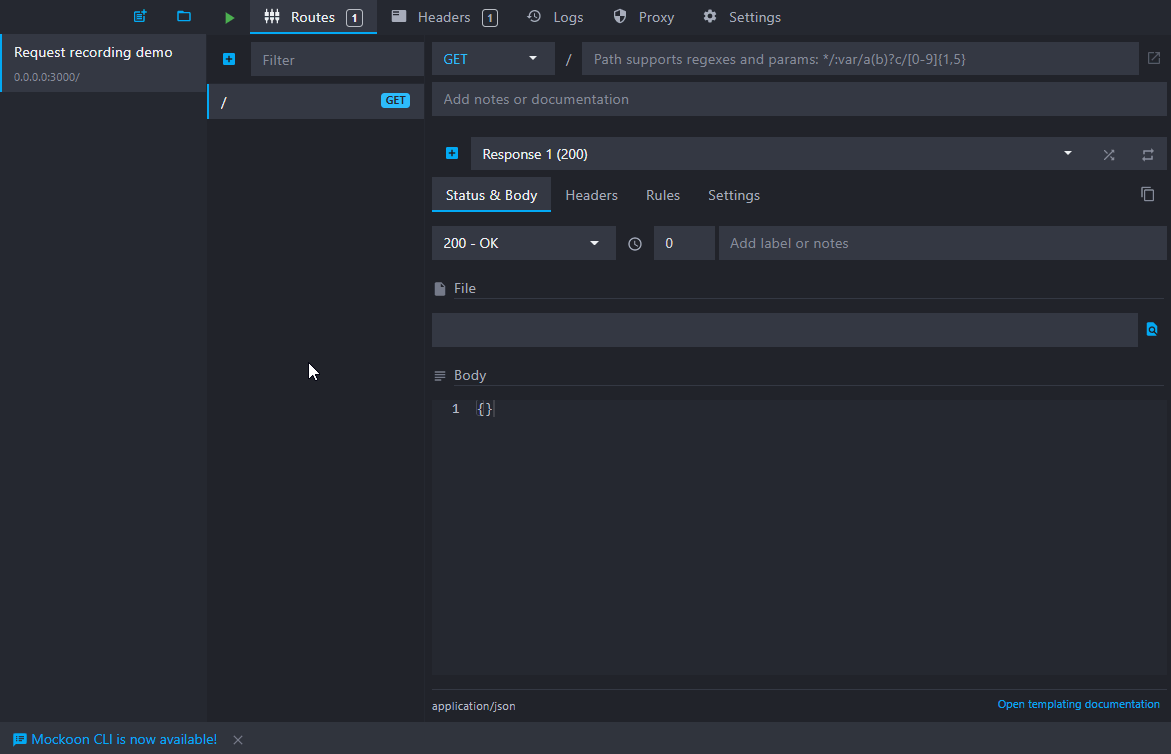Click the open environment folder icon
The image size is (1171, 754).
point(184,17)
